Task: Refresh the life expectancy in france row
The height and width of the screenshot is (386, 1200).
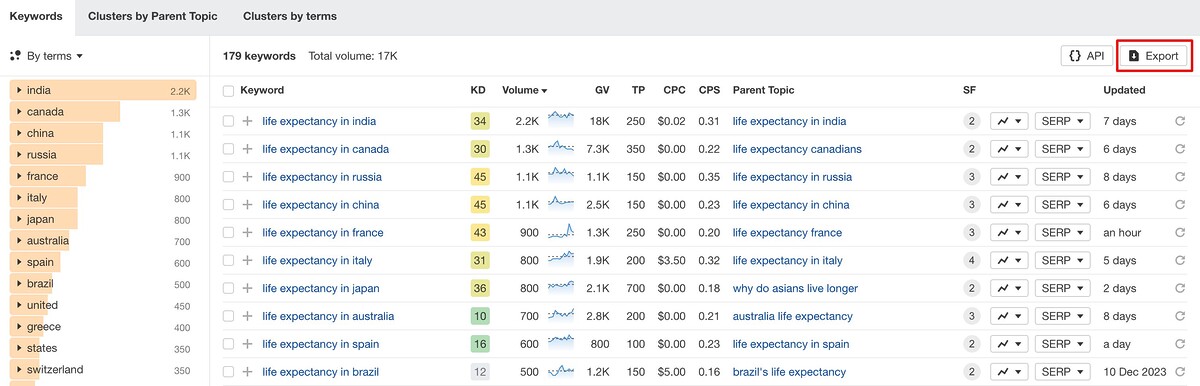Action: coord(1180,233)
